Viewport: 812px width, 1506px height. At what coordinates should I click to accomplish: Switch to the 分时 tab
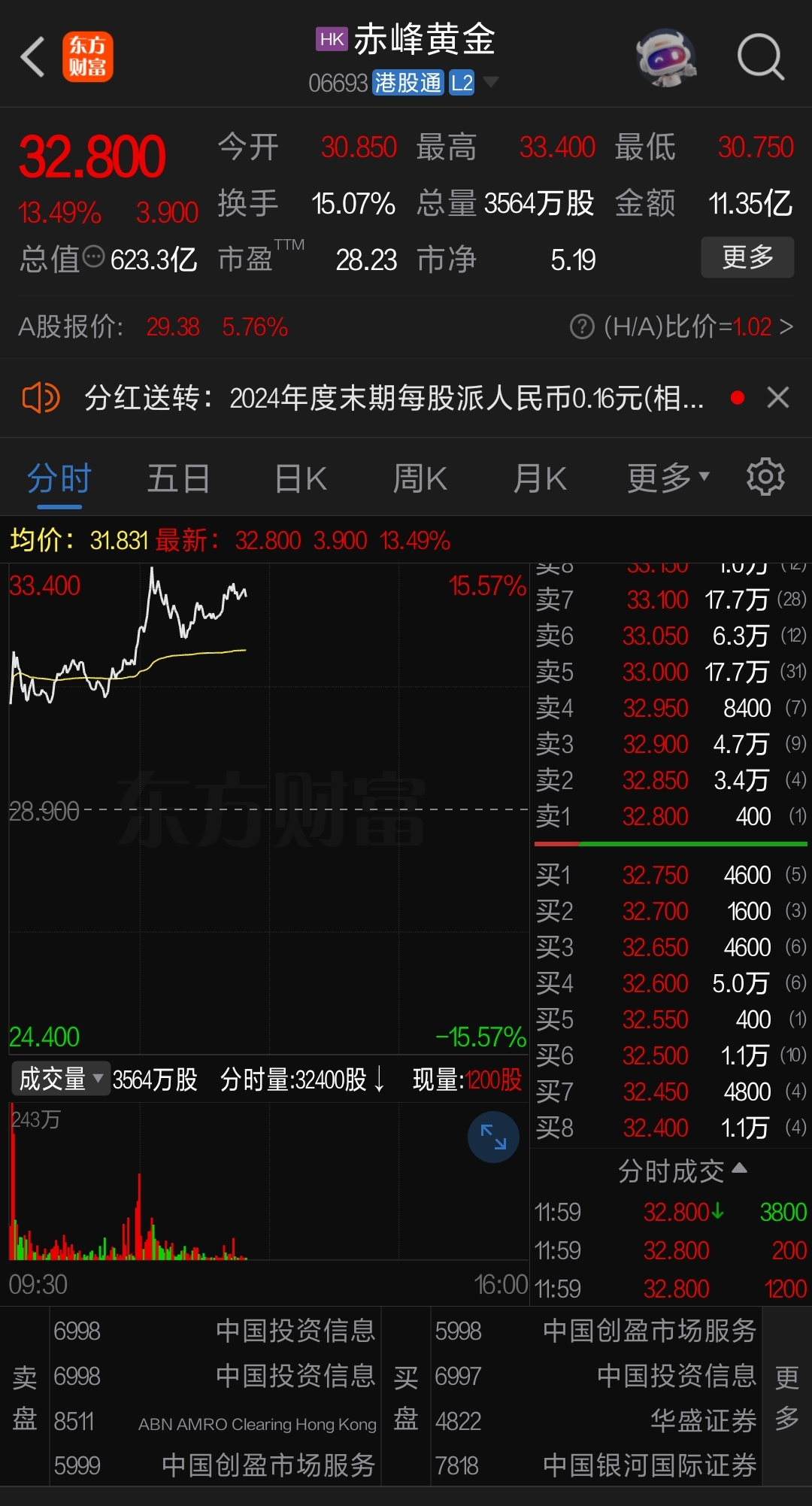pos(59,478)
